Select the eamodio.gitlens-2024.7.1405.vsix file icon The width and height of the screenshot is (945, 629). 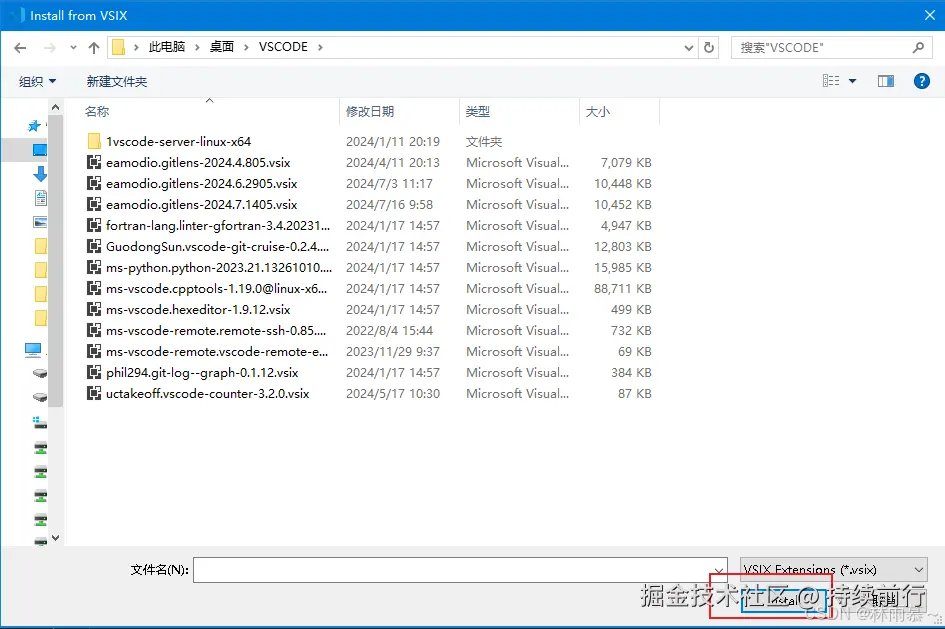click(94, 204)
